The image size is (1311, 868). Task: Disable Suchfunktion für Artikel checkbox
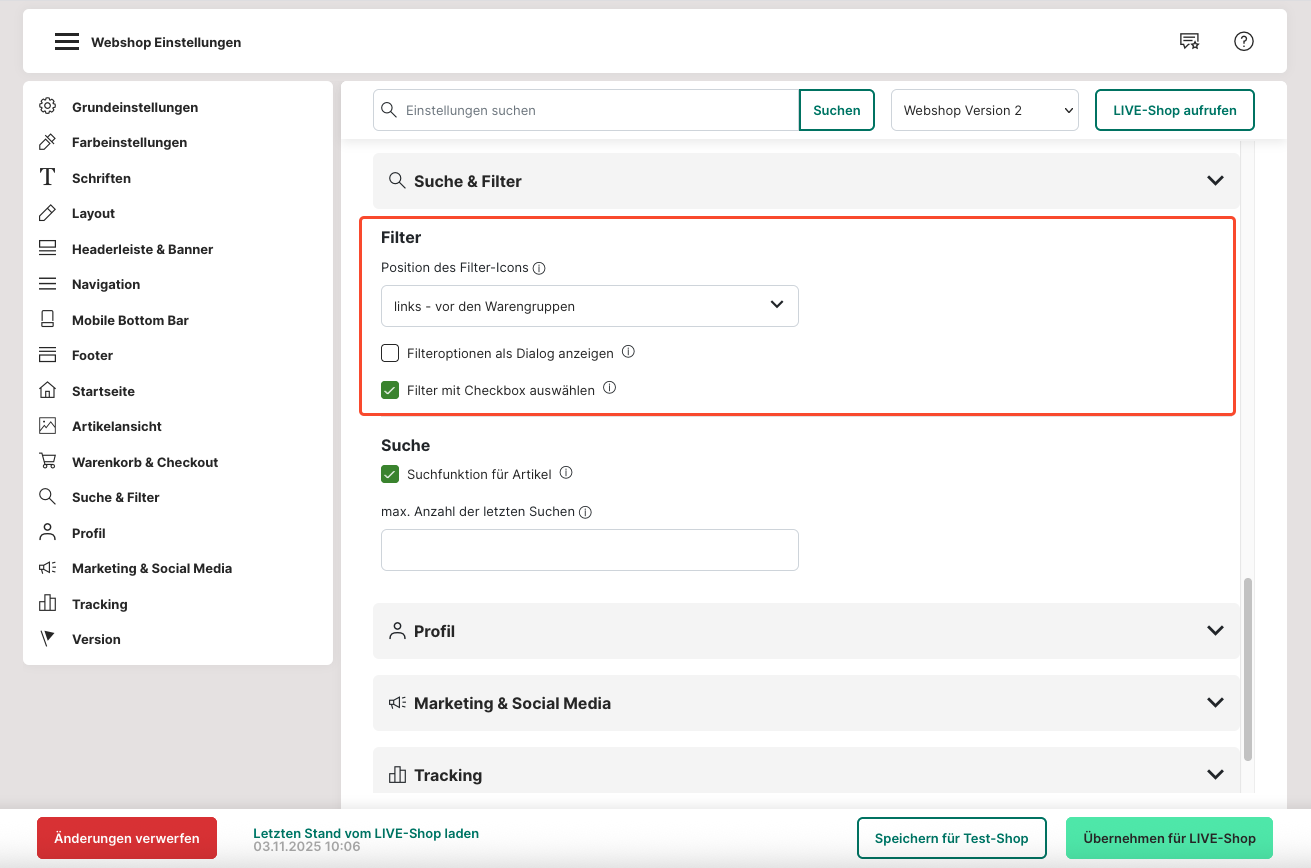(x=390, y=474)
